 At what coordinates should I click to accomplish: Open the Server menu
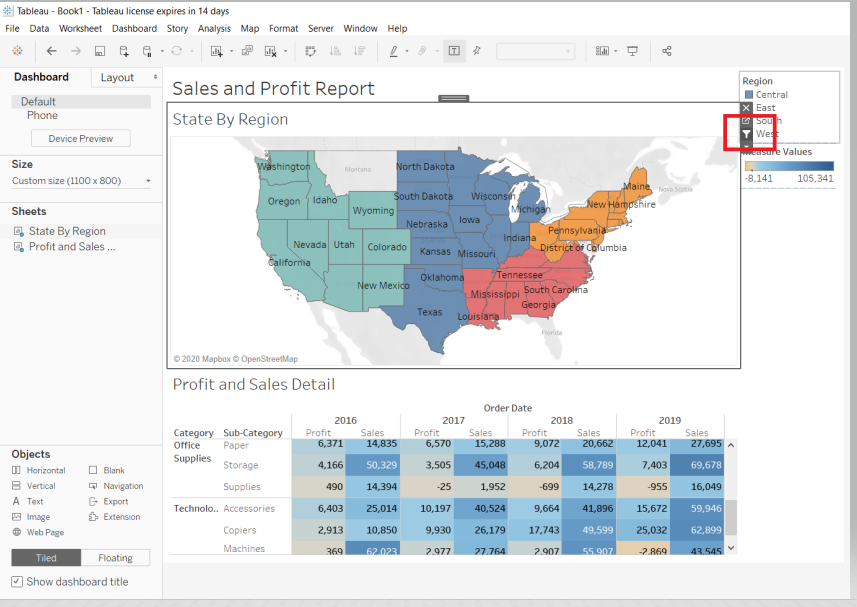[321, 28]
